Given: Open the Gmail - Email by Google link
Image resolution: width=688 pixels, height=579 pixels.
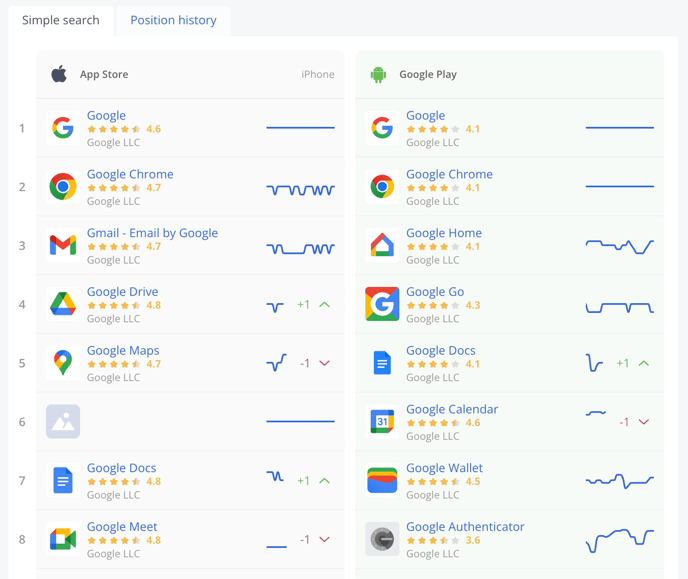Looking at the screenshot, I should [x=152, y=233].
